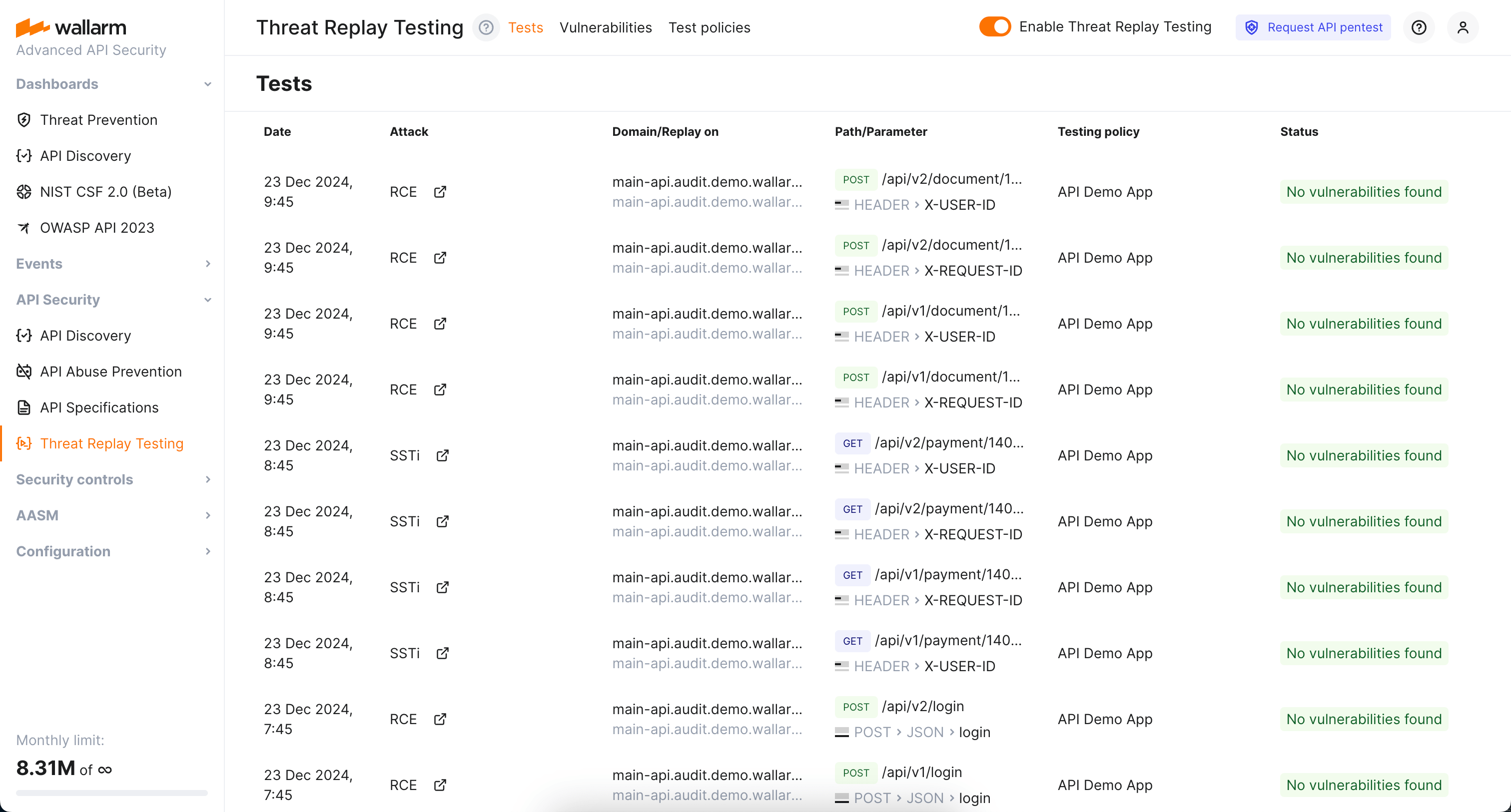1511x812 pixels.
Task: Click the monthly limit progress bar
Action: point(112,793)
